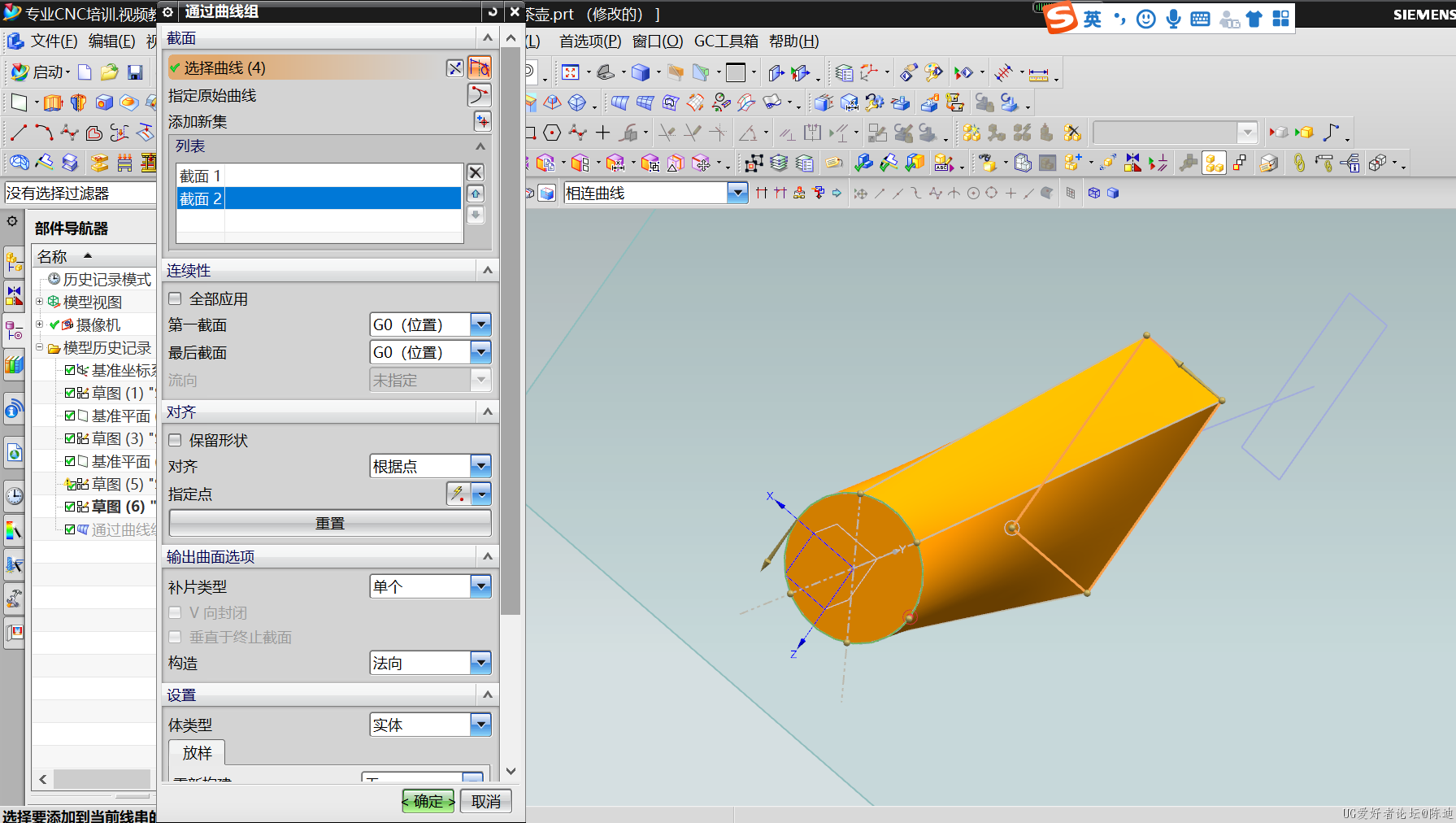Click the 取消 button
1456x823 pixels.
coord(486,801)
